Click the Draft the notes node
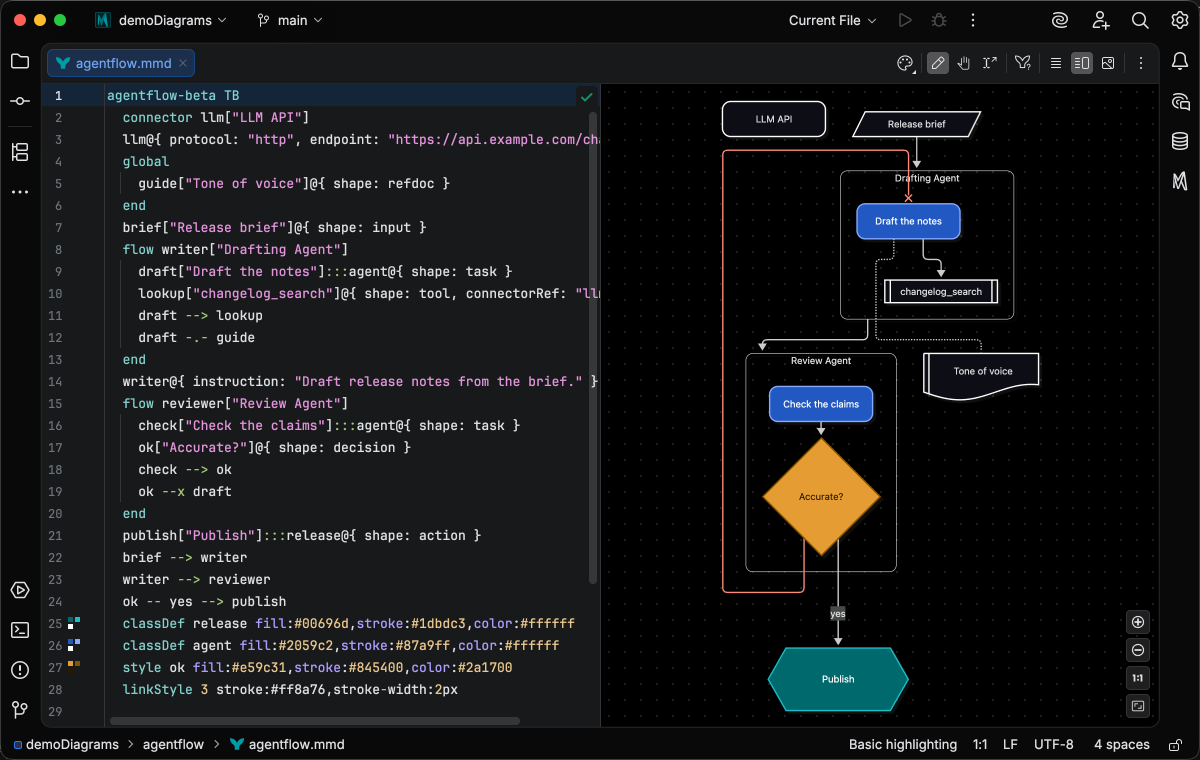 908,221
